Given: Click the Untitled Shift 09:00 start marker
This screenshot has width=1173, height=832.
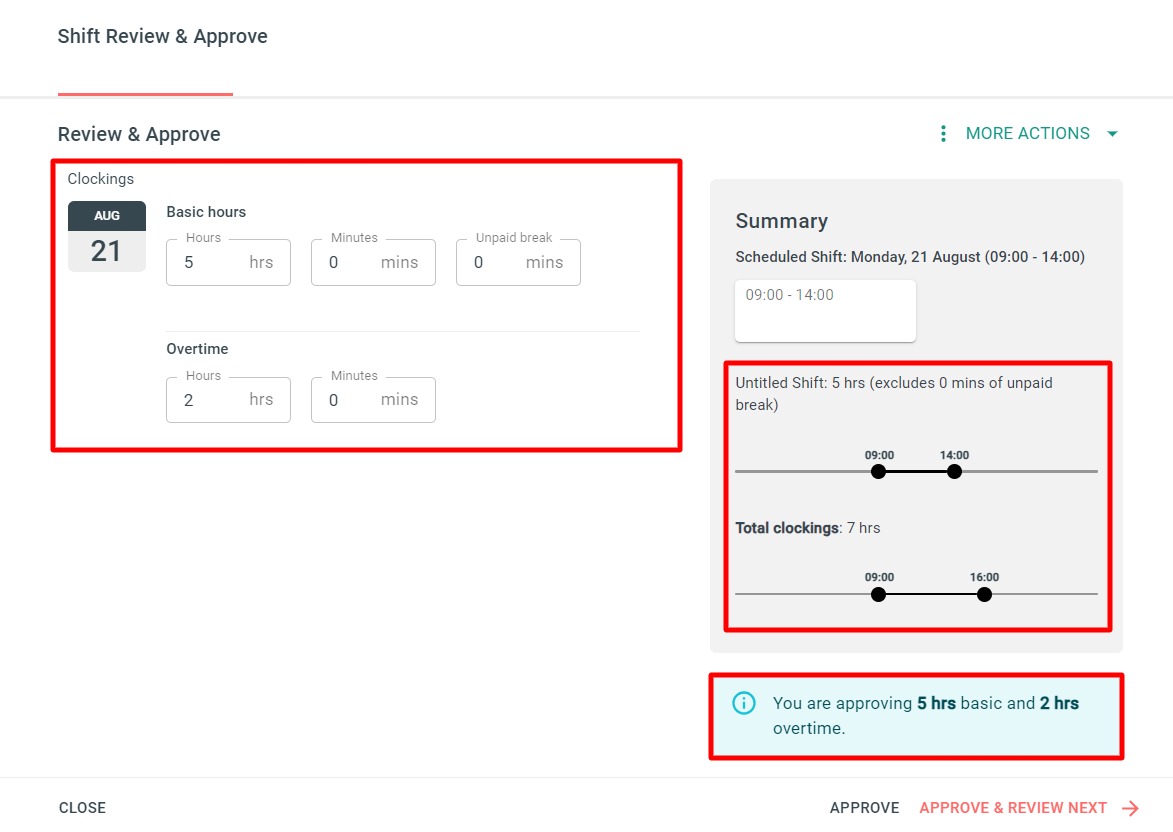Looking at the screenshot, I should point(878,471).
